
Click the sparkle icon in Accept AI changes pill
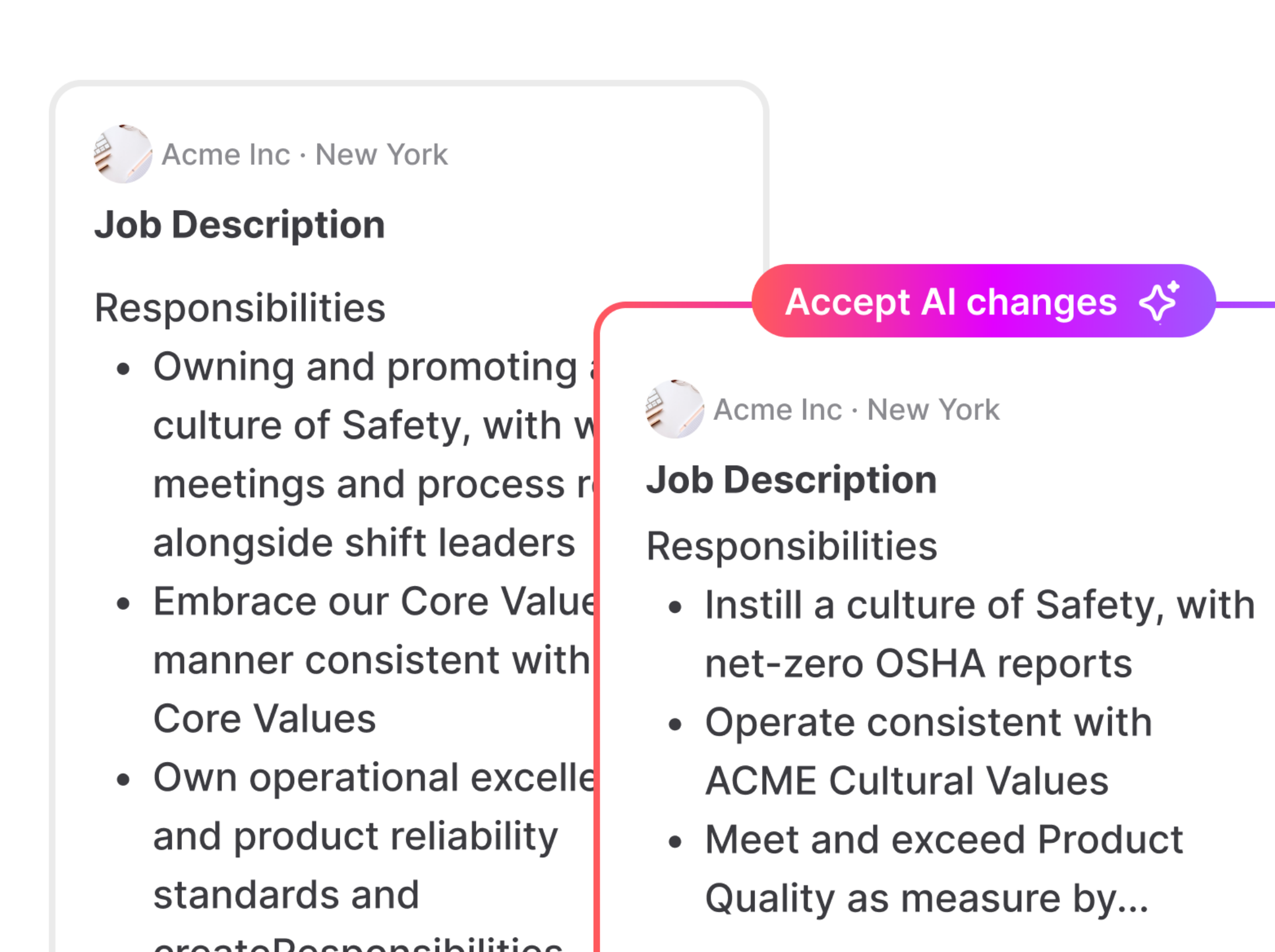(x=1159, y=302)
